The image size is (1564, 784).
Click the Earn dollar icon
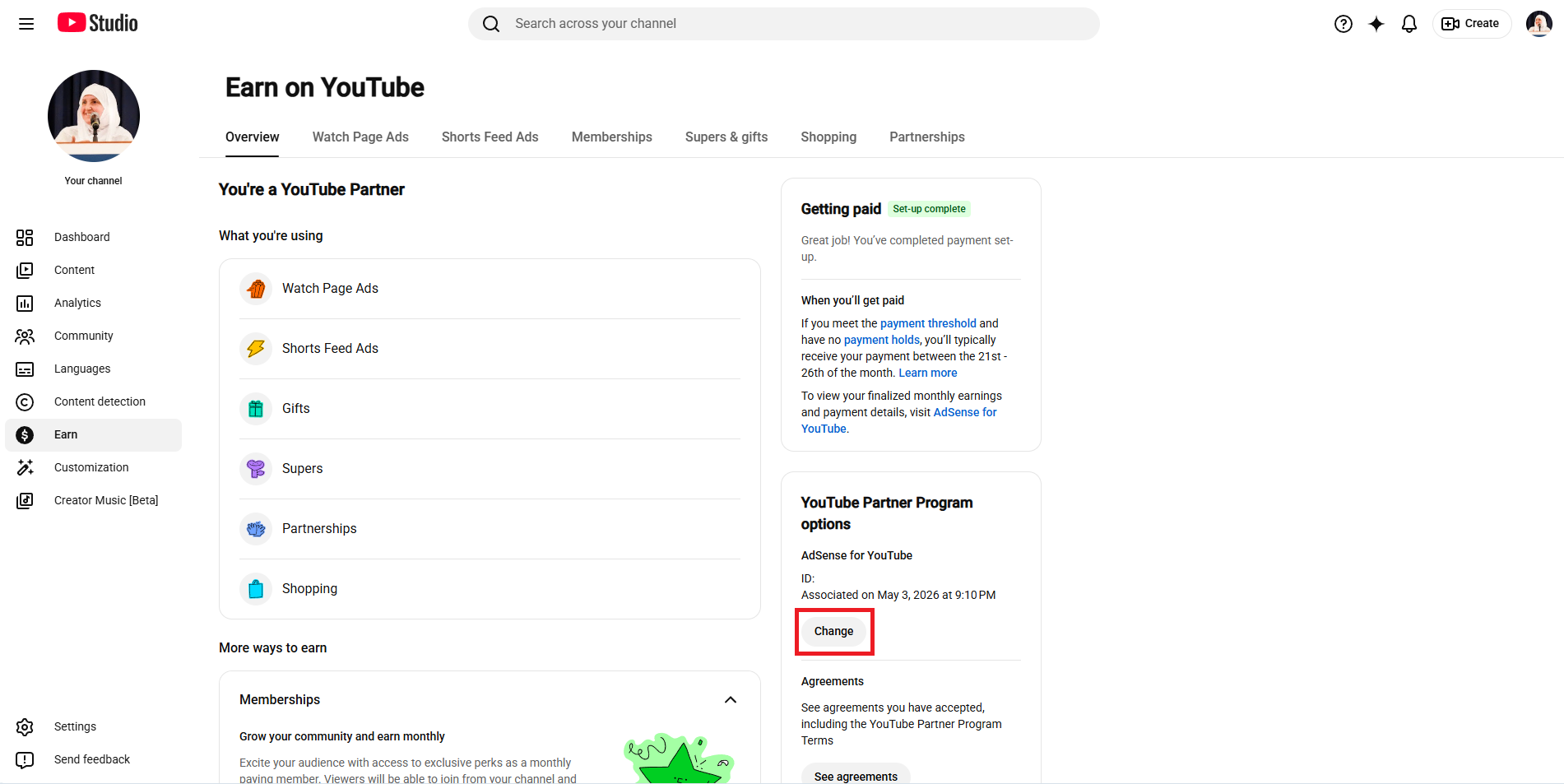click(25, 434)
